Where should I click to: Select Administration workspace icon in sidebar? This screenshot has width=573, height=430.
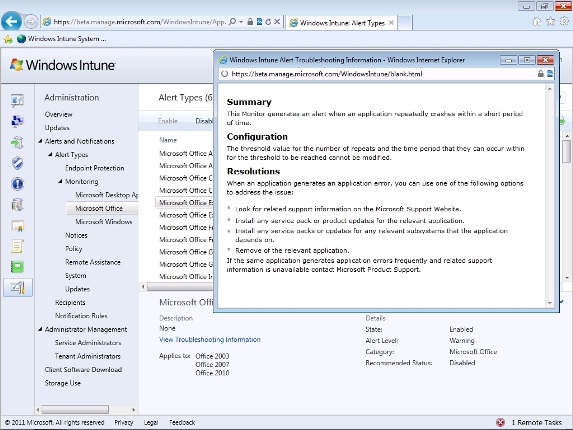pos(18,288)
